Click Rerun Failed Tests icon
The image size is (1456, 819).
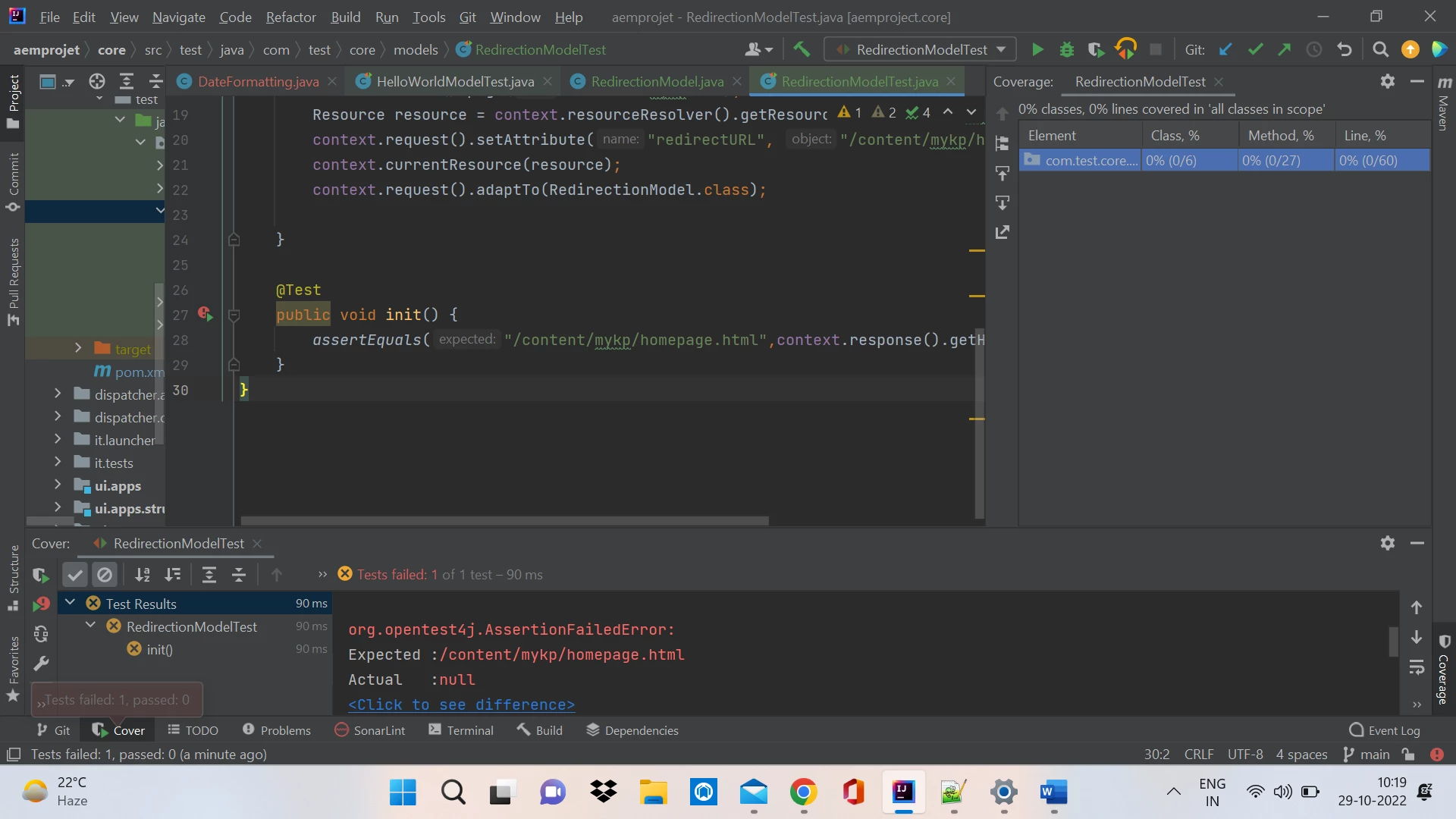point(41,604)
